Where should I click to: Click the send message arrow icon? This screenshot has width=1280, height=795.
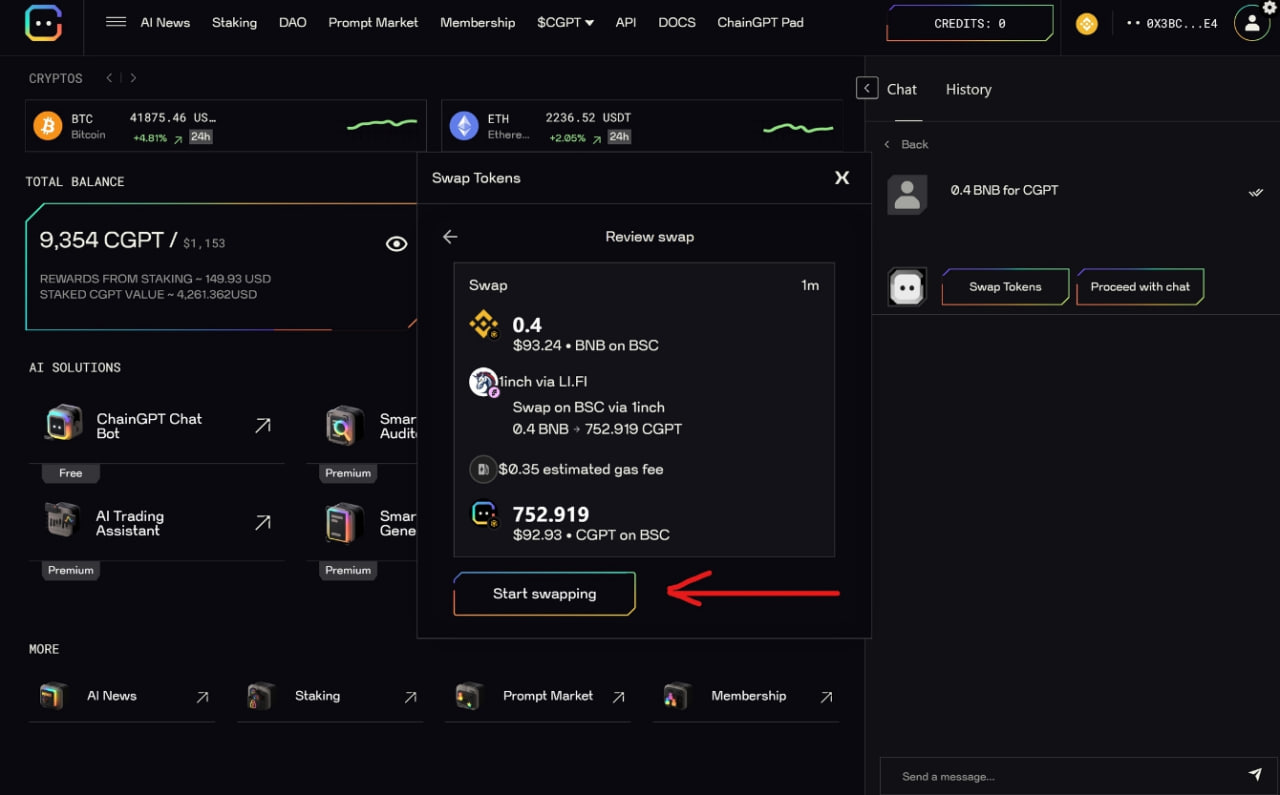1255,775
